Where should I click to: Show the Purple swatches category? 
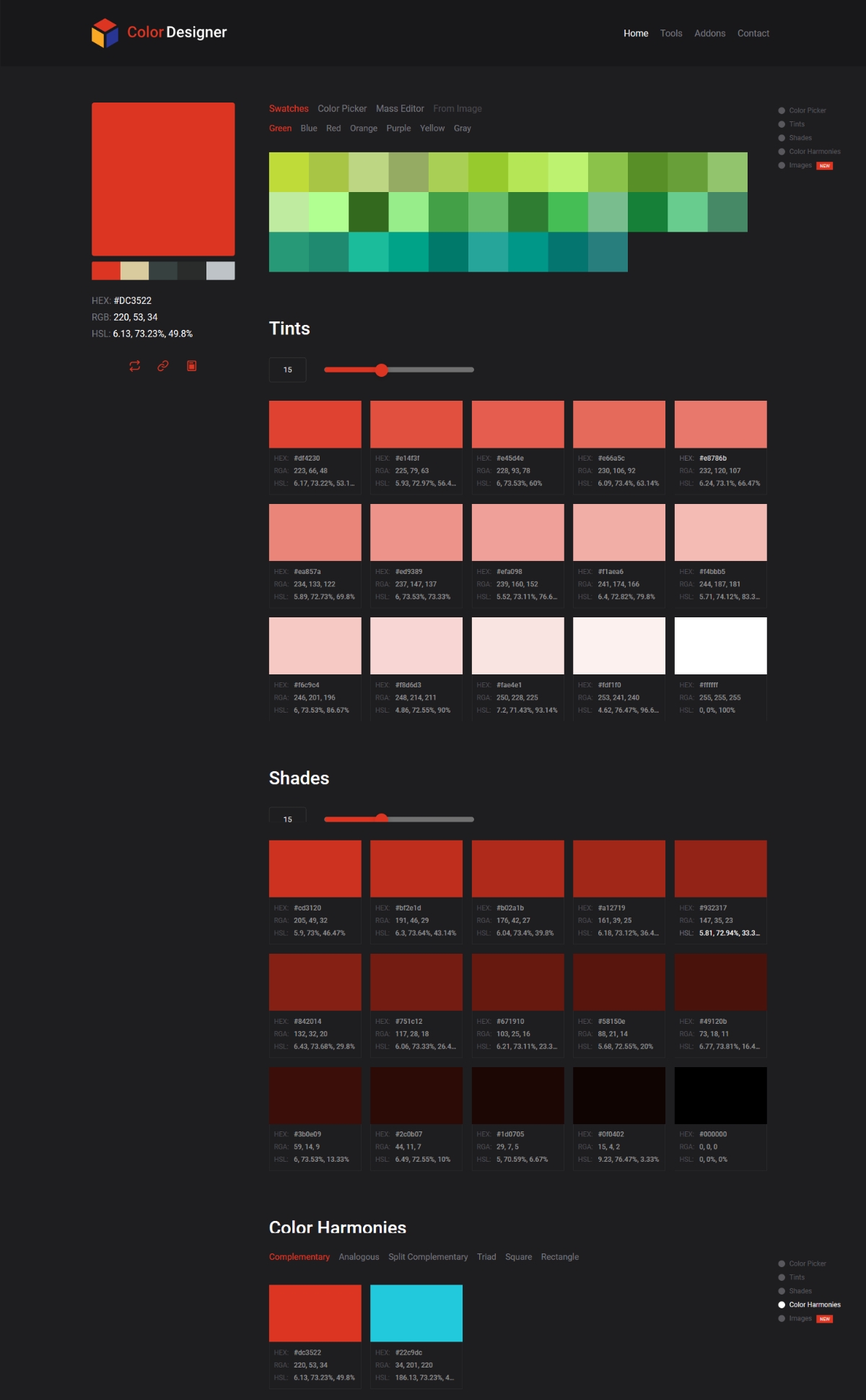click(x=398, y=129)
